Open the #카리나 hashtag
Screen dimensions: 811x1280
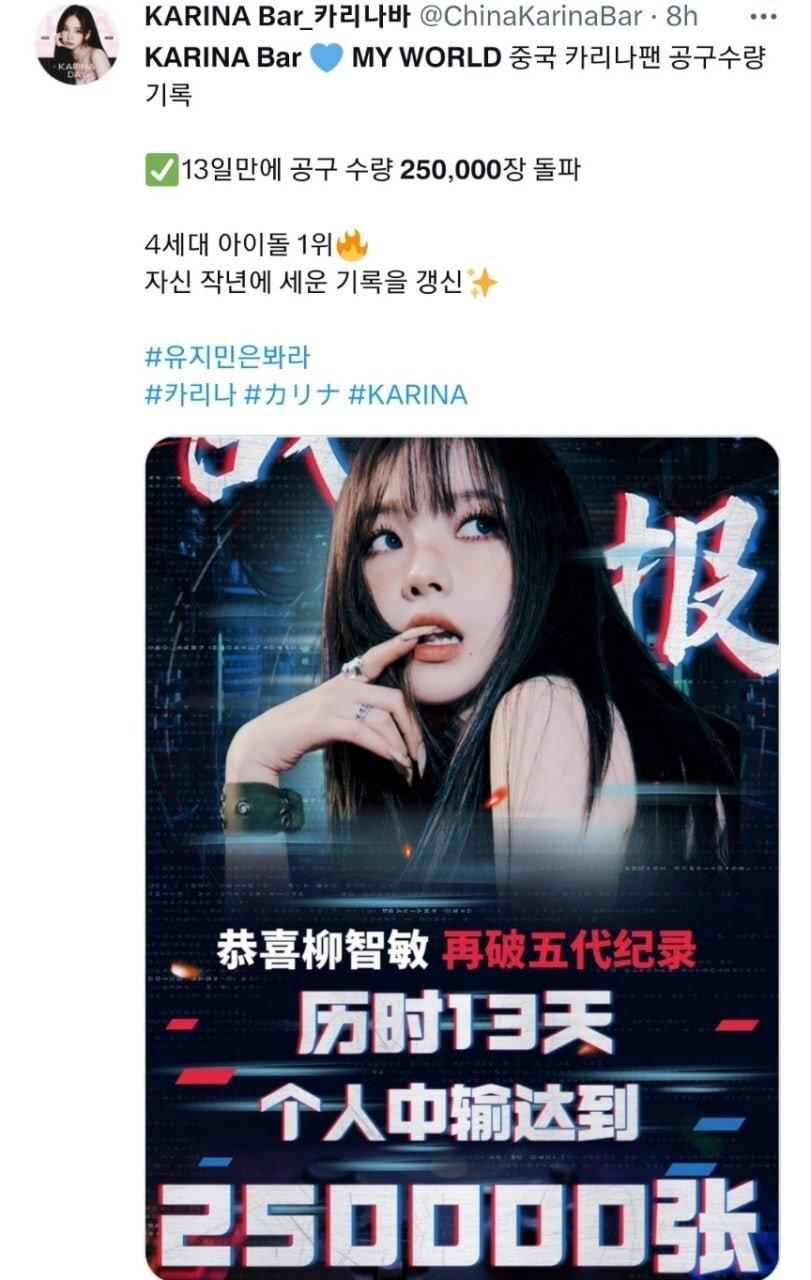(x=191, y=394)
